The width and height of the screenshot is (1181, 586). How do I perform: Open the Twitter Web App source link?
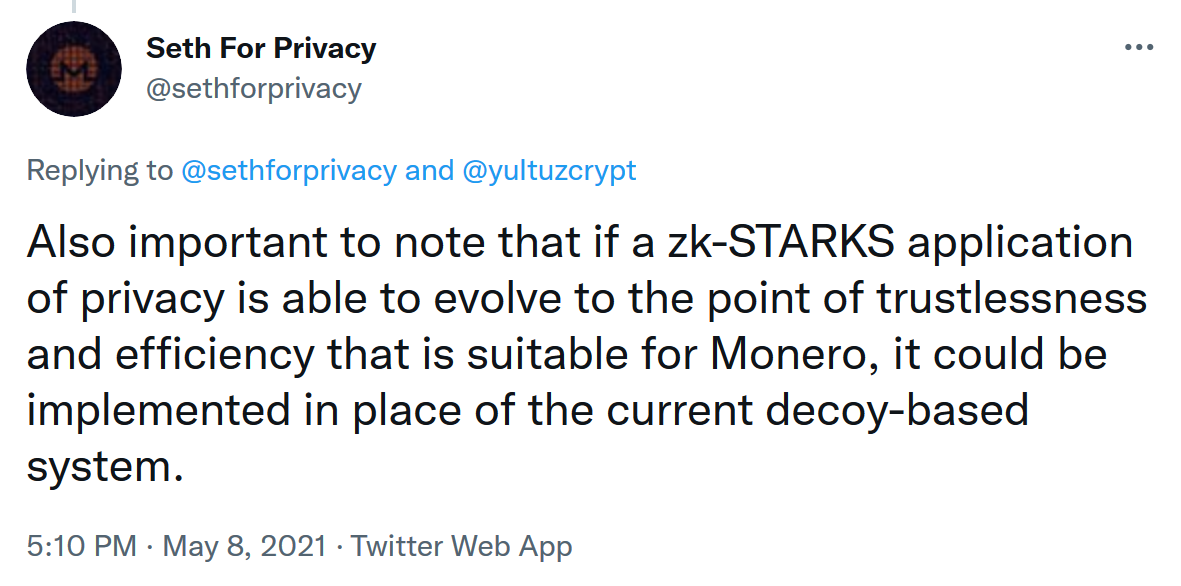click(x=461, y=546)
